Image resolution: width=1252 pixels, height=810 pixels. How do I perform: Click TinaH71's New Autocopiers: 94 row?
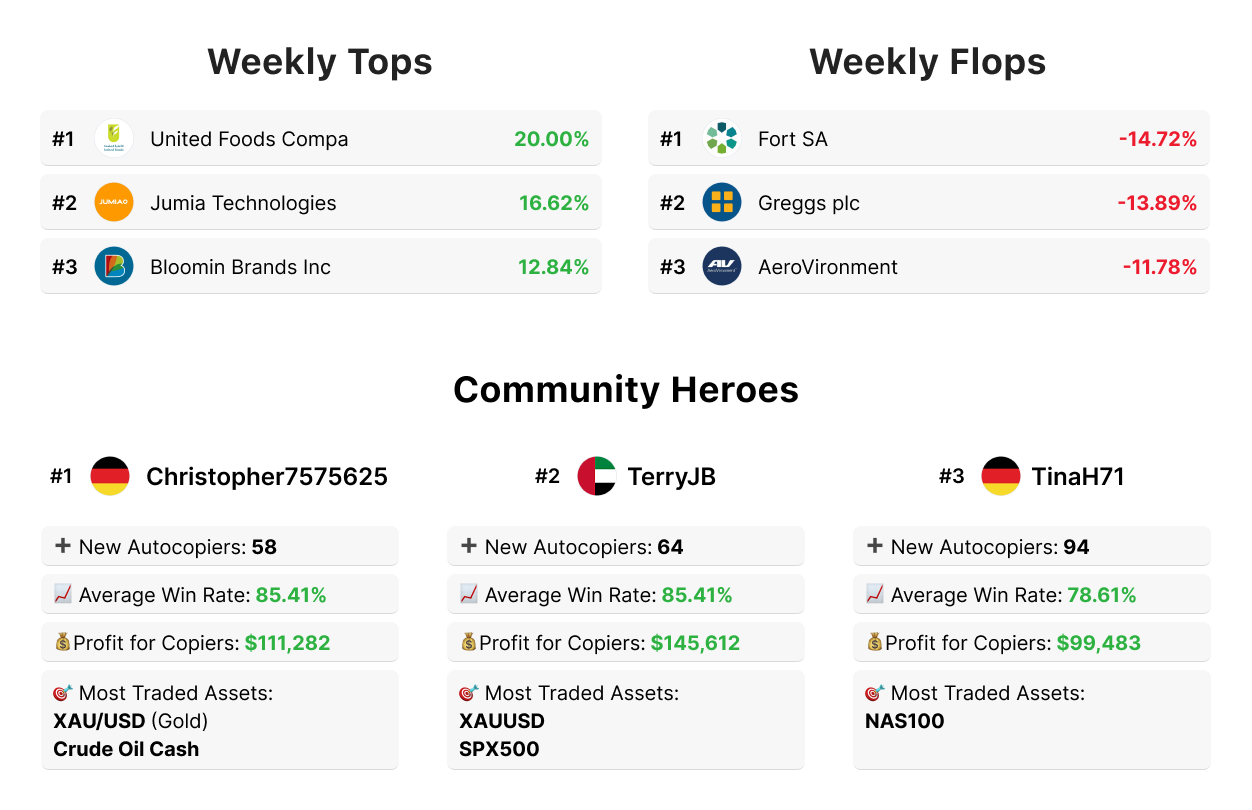tap(1031, 547)
